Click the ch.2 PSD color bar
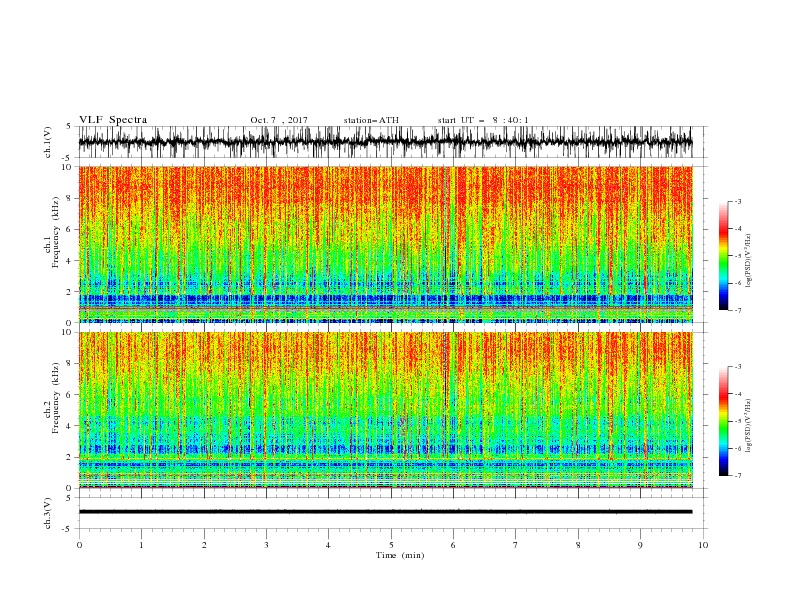The image size is (792, 612). coord(723,421)
